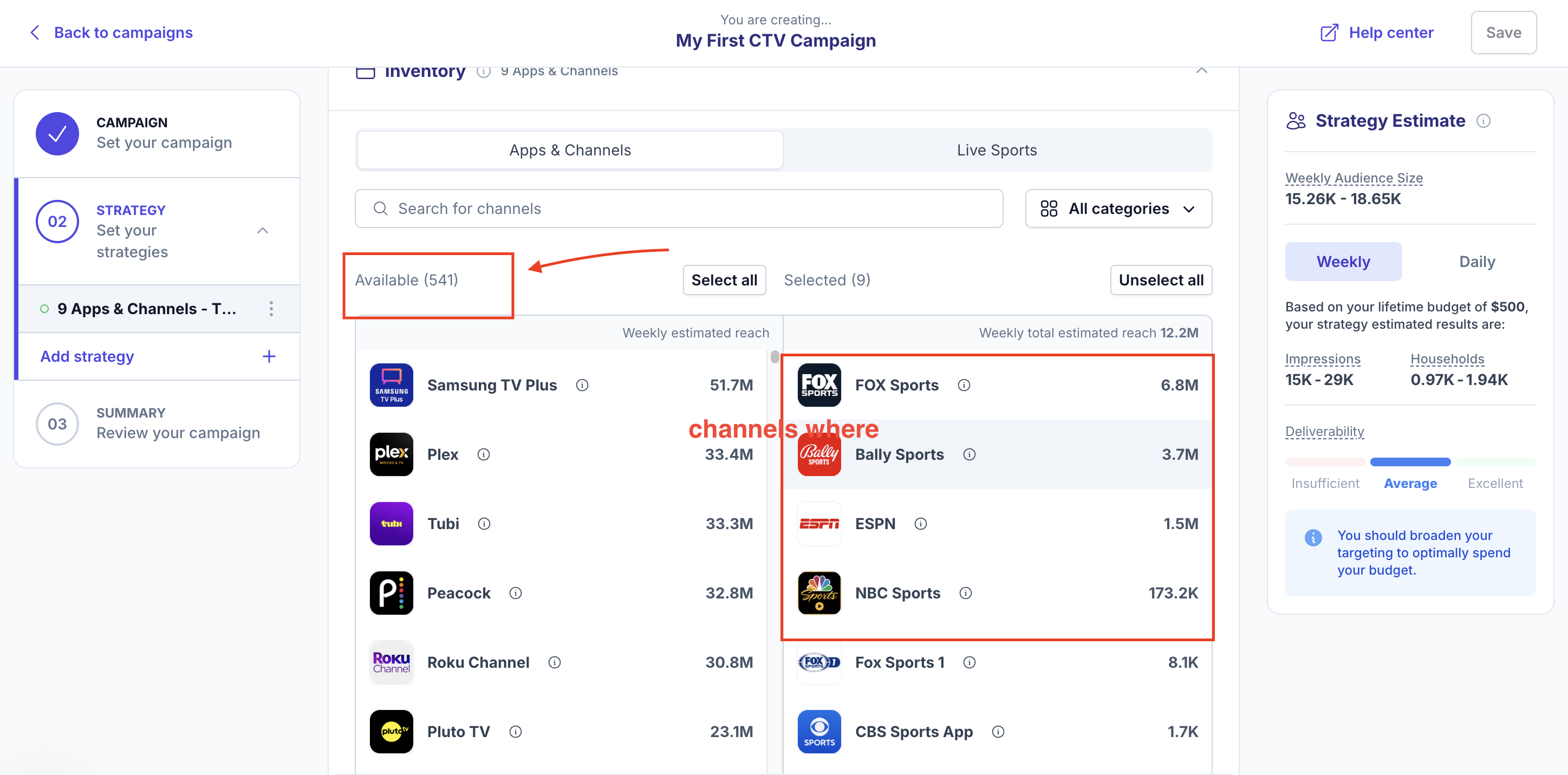Click the Save button

[x=1504, y=32]
